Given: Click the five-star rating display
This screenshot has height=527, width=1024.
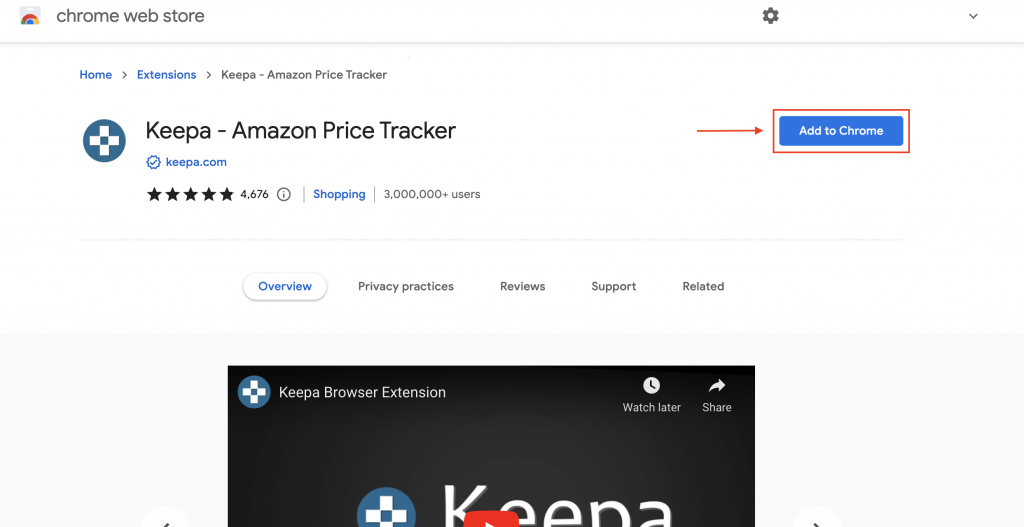Looking at the screenshot, I should (190, 194).
